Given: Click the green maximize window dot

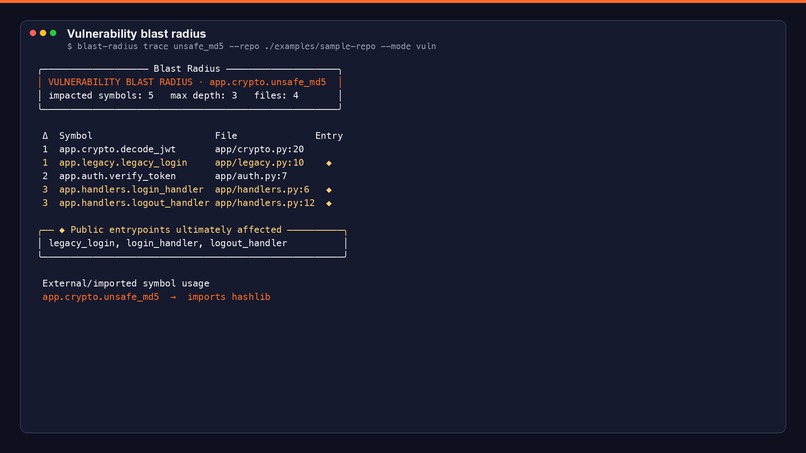Looking at the screenshot, I should pyautogui.click(x=53, y=33).
